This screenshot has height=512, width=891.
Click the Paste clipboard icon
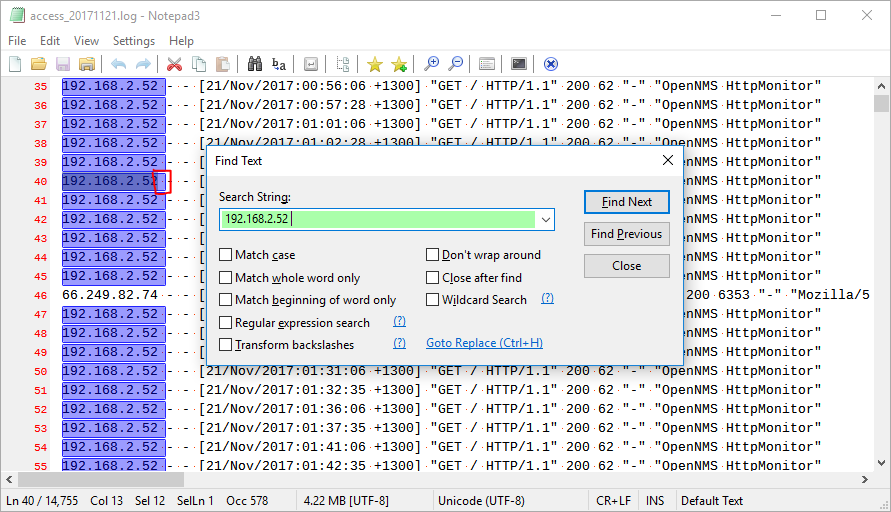pos(223,64)
